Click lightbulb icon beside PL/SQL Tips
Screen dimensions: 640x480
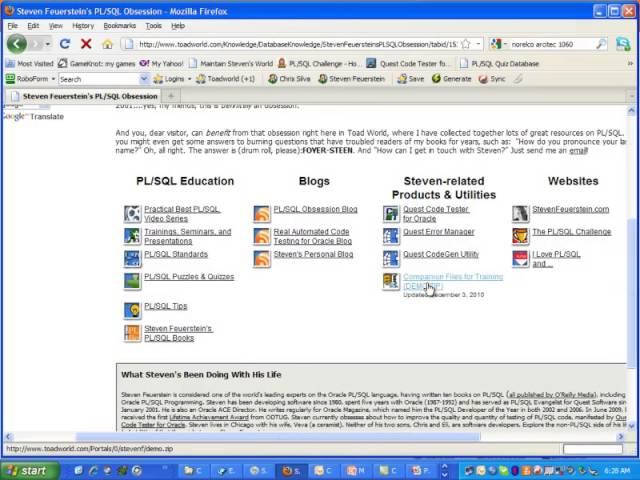pyautogui.click(x=132, y=310)
